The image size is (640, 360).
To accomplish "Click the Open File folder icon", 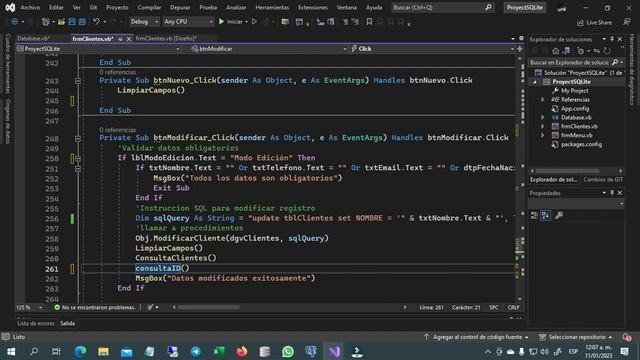I will click(61, 22).
